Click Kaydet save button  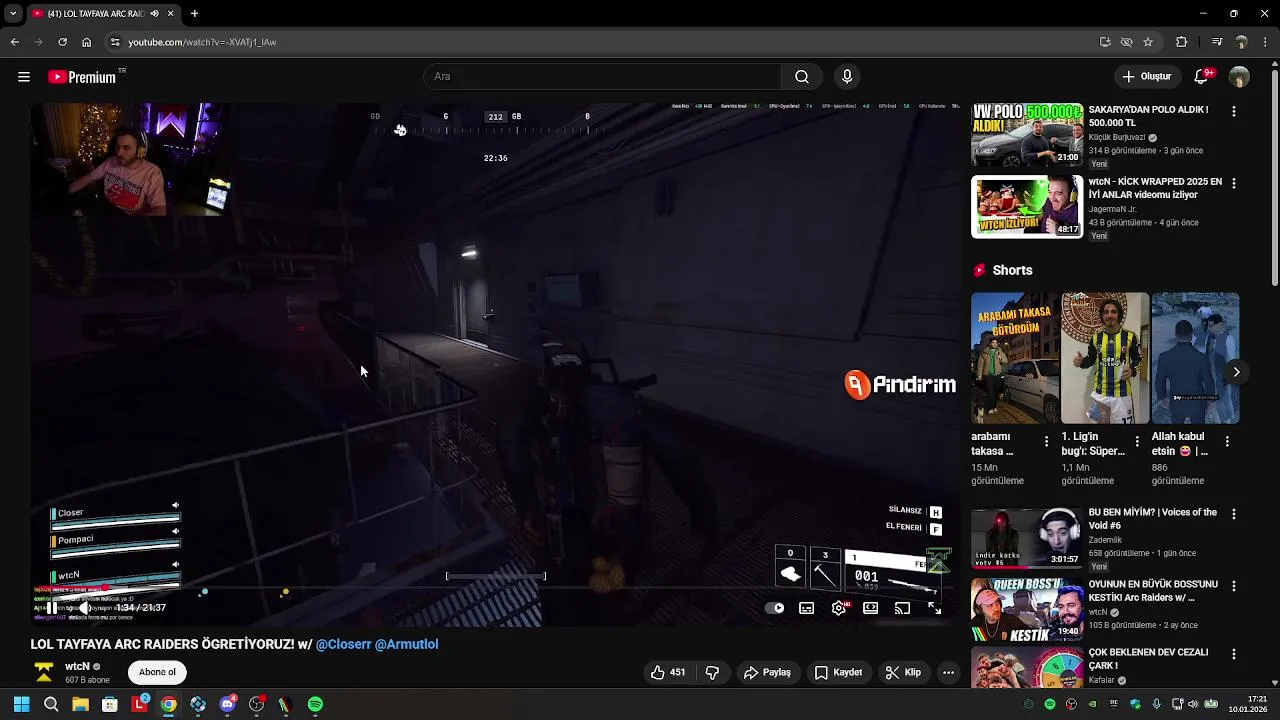pos(838,672)
